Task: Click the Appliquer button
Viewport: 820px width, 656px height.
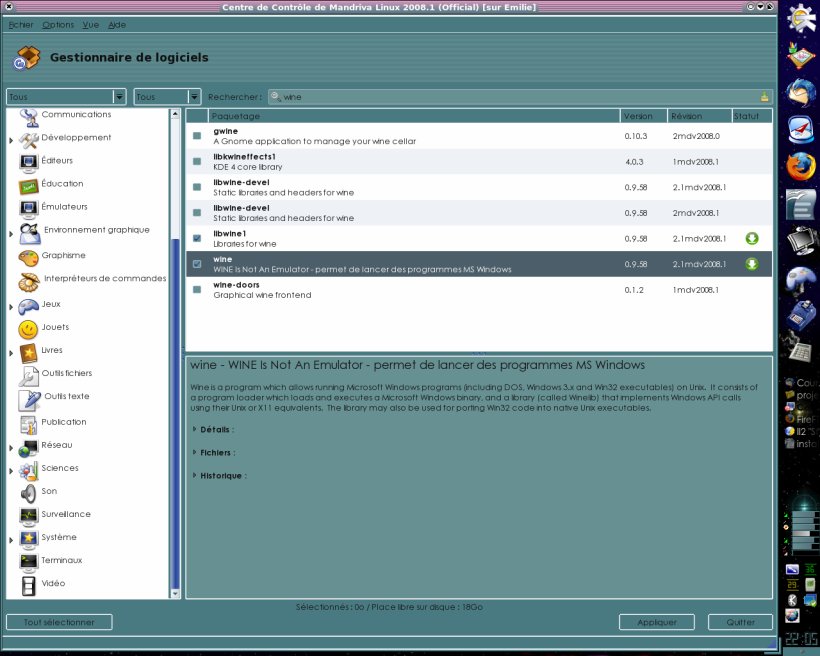Action: coord(657,623)
